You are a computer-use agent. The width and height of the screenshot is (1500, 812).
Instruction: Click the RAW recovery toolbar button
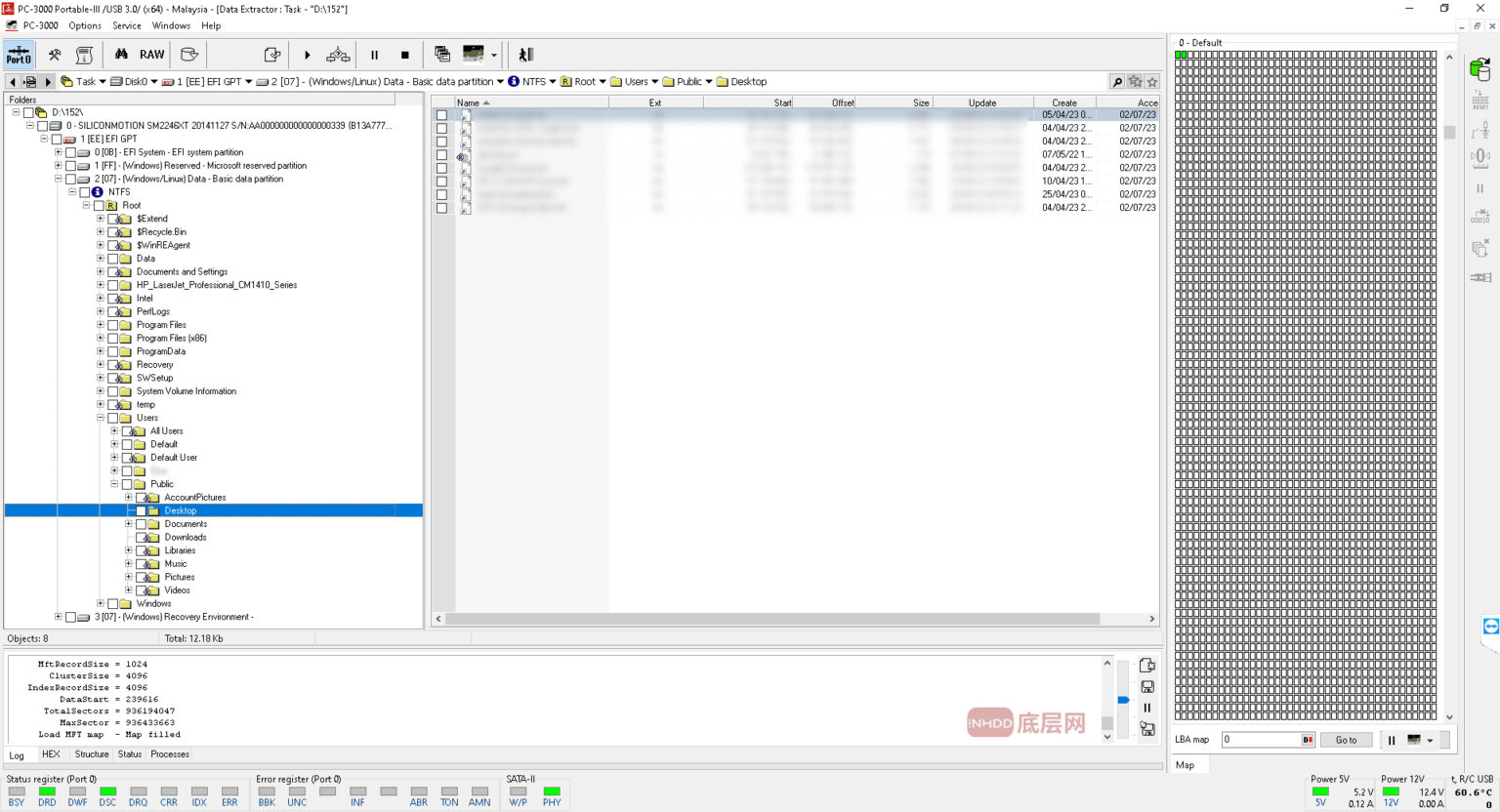pyautogui.click(x=151, y=55)
